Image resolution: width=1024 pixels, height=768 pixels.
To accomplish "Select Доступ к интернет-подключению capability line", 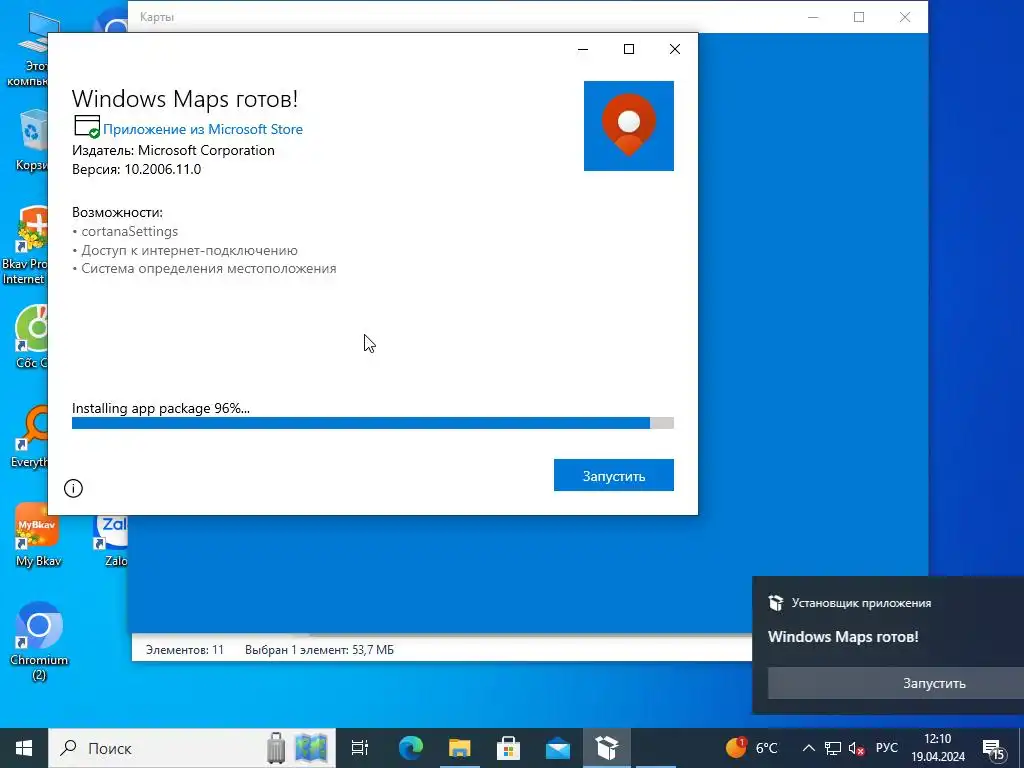I will [x=185, y=250].
